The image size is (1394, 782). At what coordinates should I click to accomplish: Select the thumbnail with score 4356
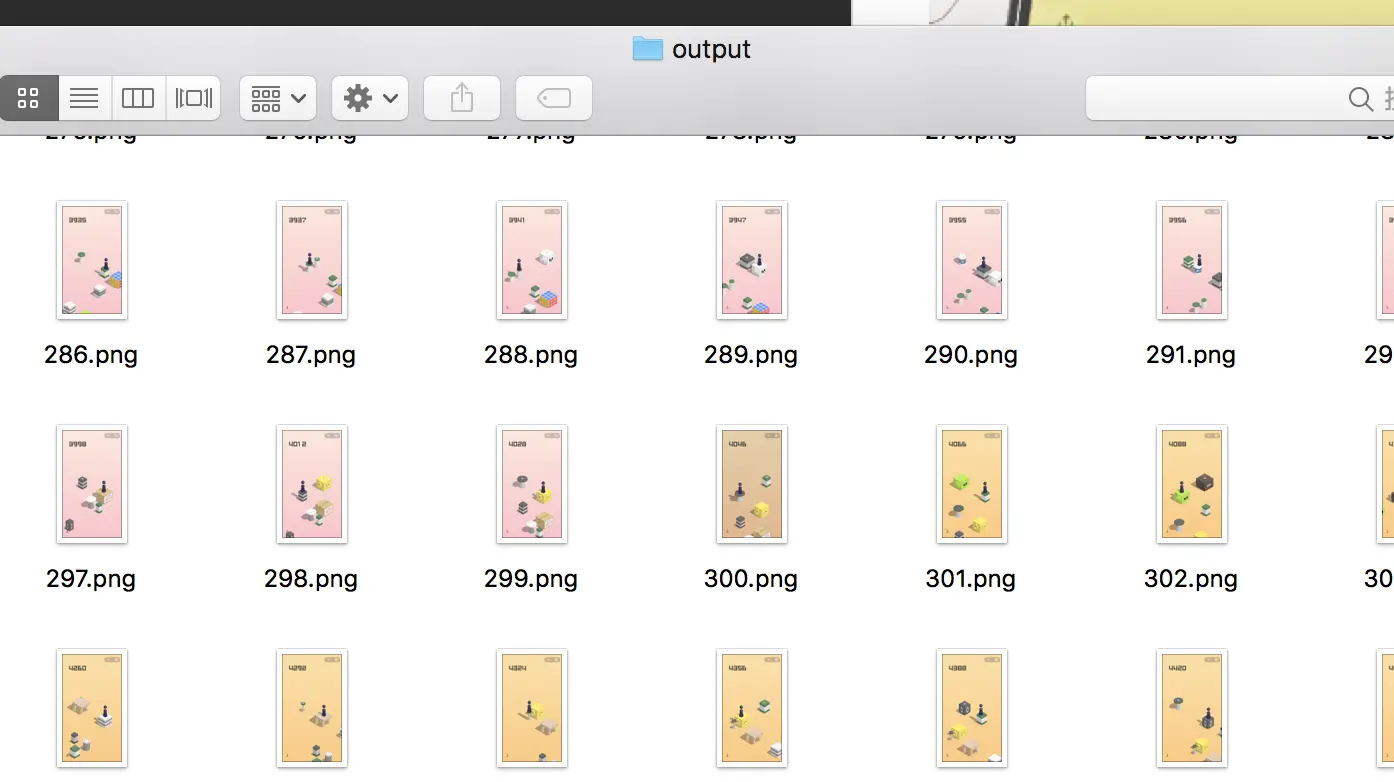click(752, 708)
